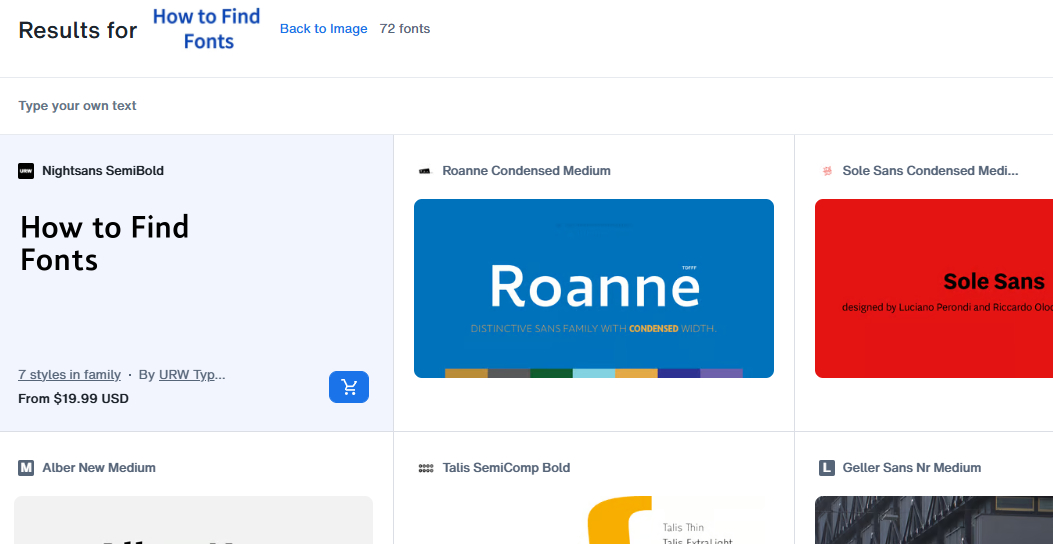Add Nightsans SemiBold to cart
The image size is (1053, 544).
coord(349,387)
